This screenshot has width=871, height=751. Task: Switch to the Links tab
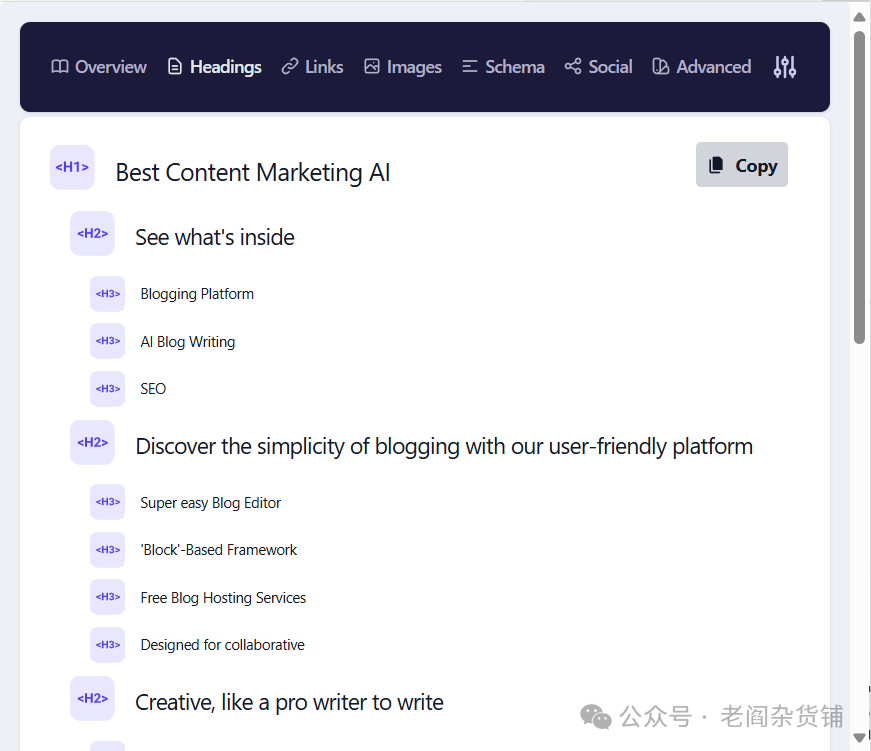[x=312, y=67]
